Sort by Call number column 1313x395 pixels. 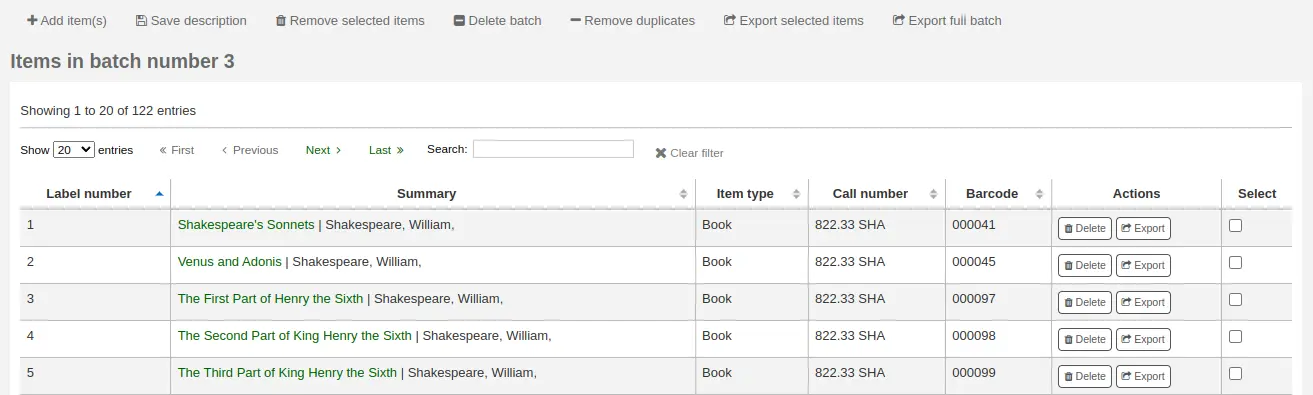coord(877,194)
